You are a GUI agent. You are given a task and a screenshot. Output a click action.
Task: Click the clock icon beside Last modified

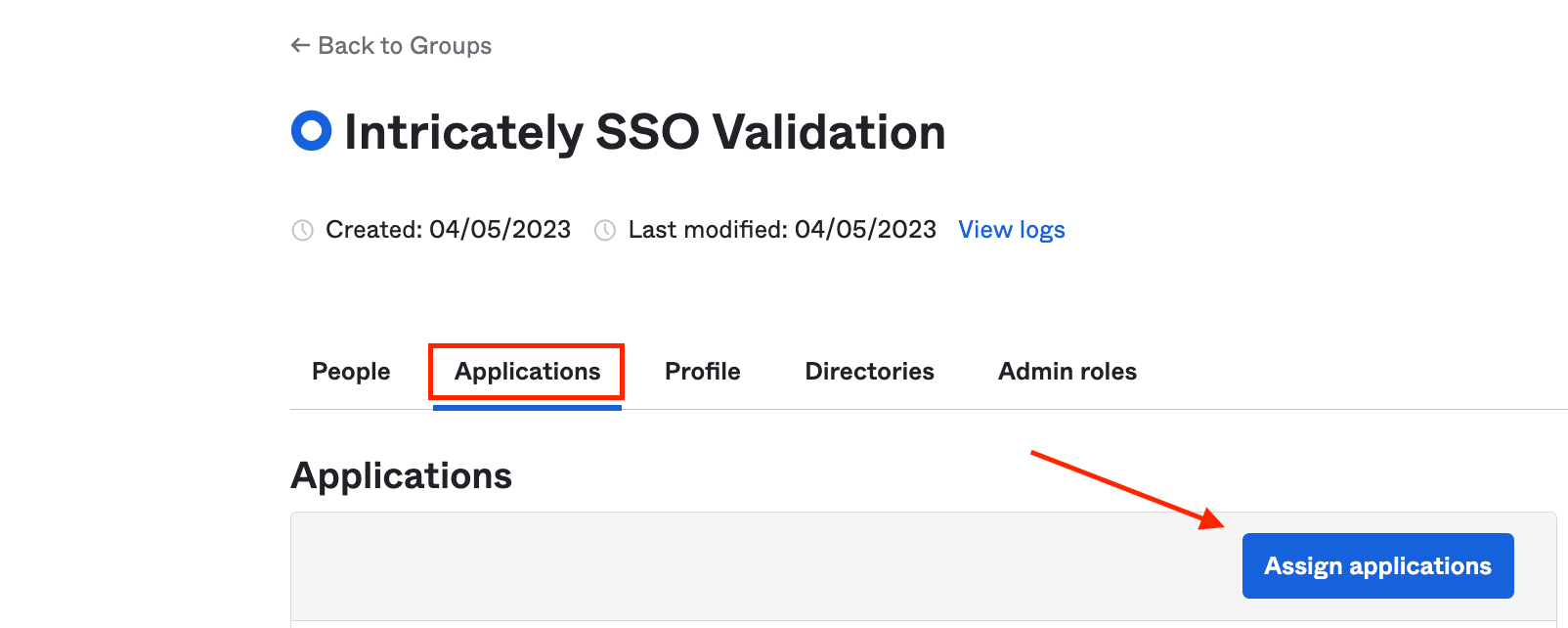pos(605,230)
